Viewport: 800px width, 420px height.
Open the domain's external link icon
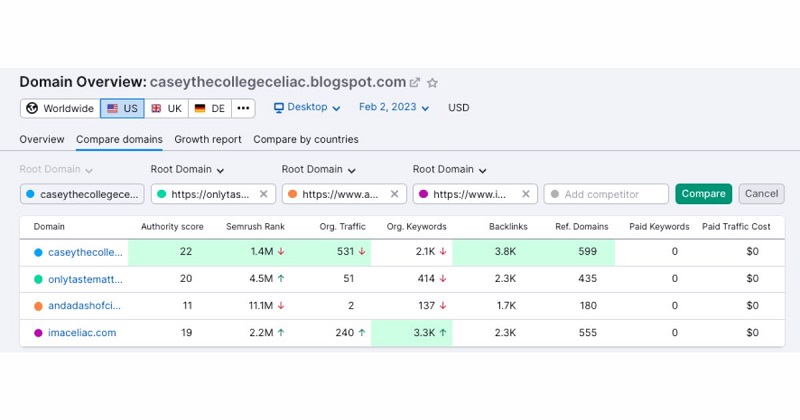[x=415, y=82]
